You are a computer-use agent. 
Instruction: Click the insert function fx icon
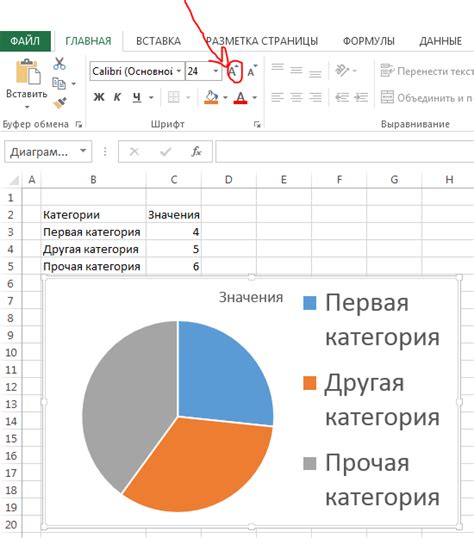[x=196, y=151]
